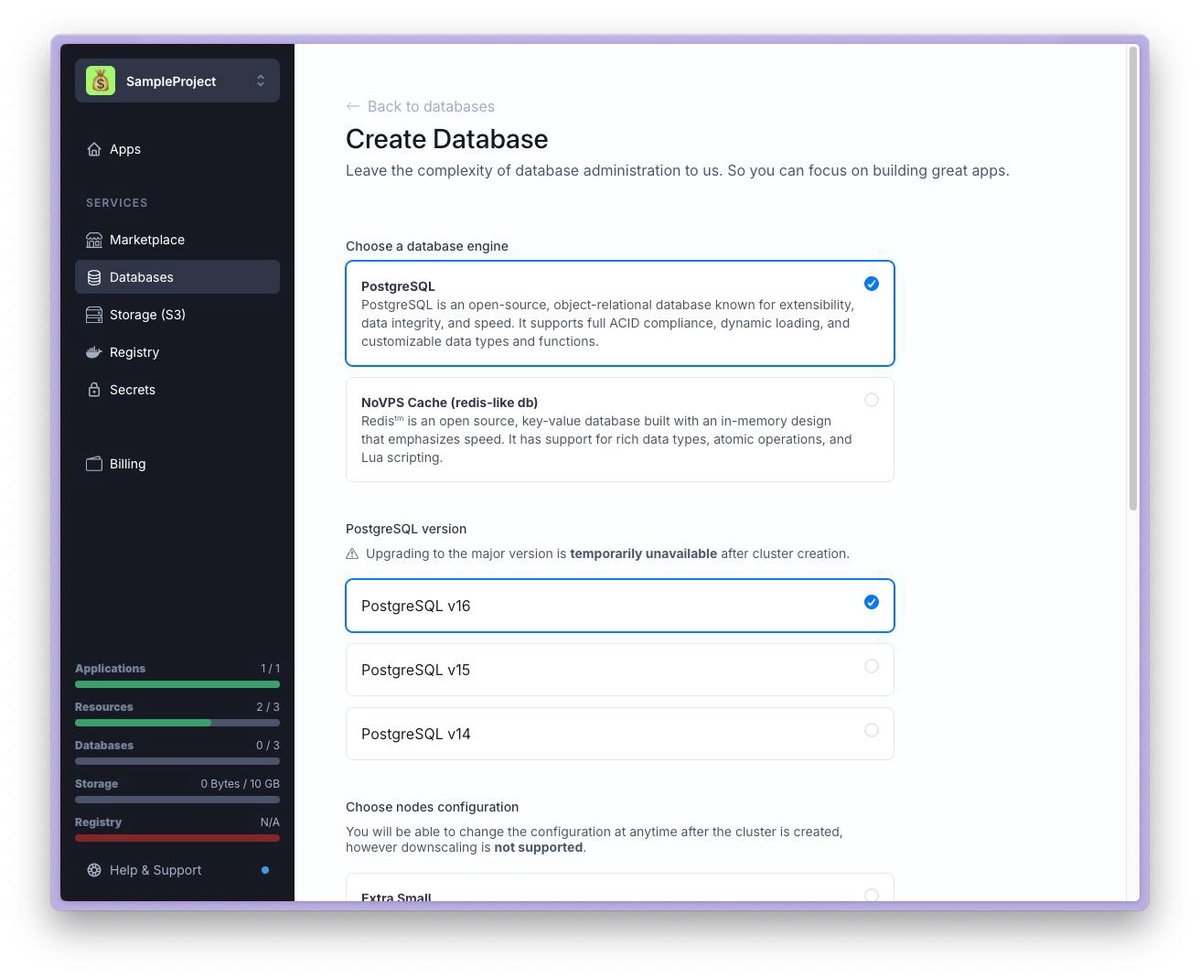Viewport: 1200px width, 978px height.
Task: Open Storage (S3) in the sidebar
Action: point(147,315)
